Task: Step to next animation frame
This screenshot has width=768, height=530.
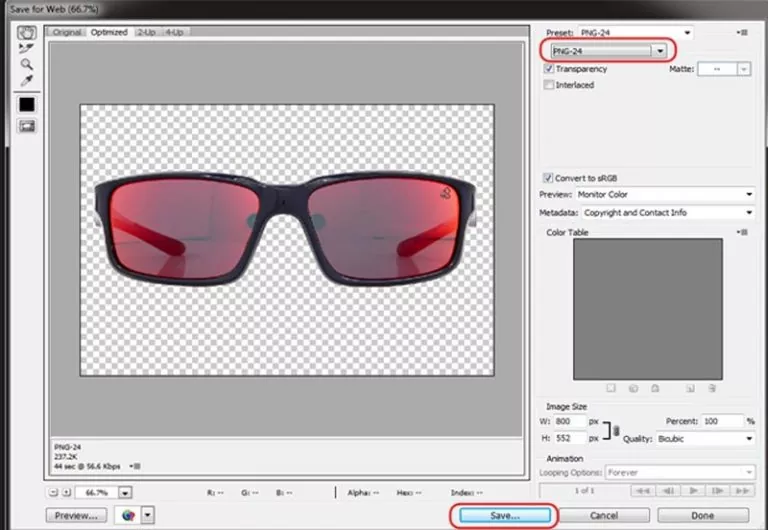Action: 718,490
